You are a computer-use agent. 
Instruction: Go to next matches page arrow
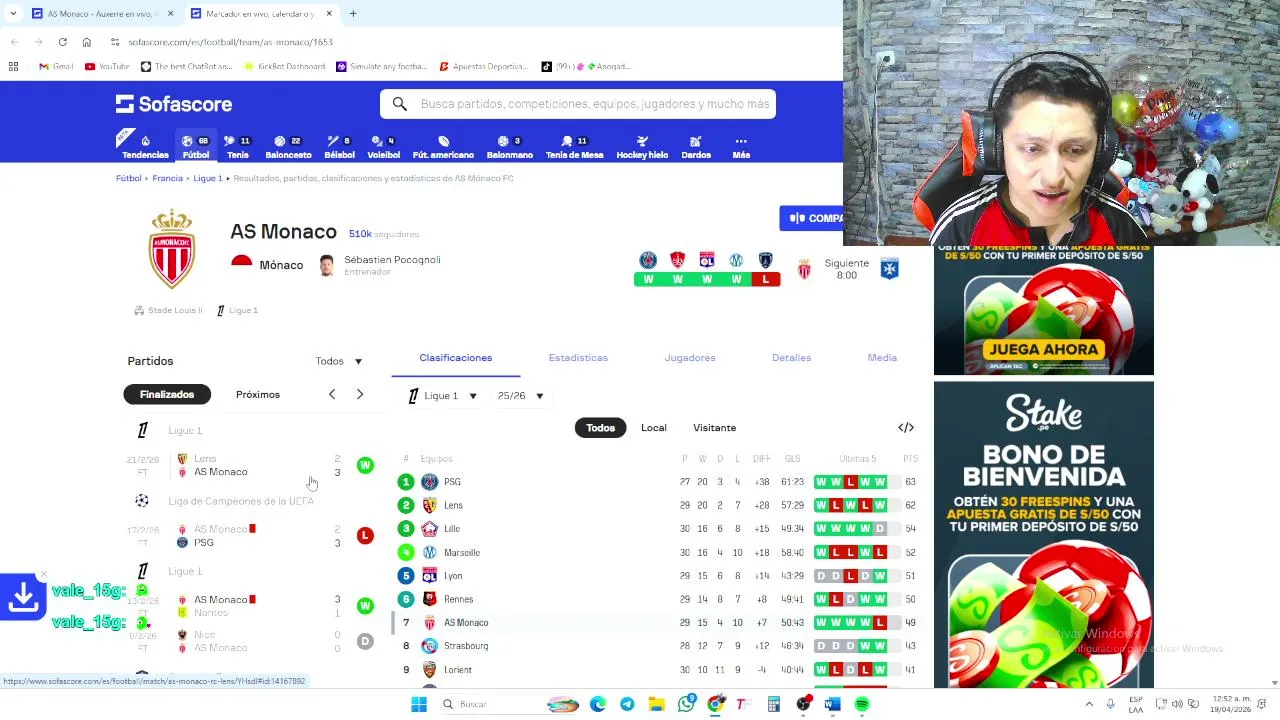[x=360, y=394]
